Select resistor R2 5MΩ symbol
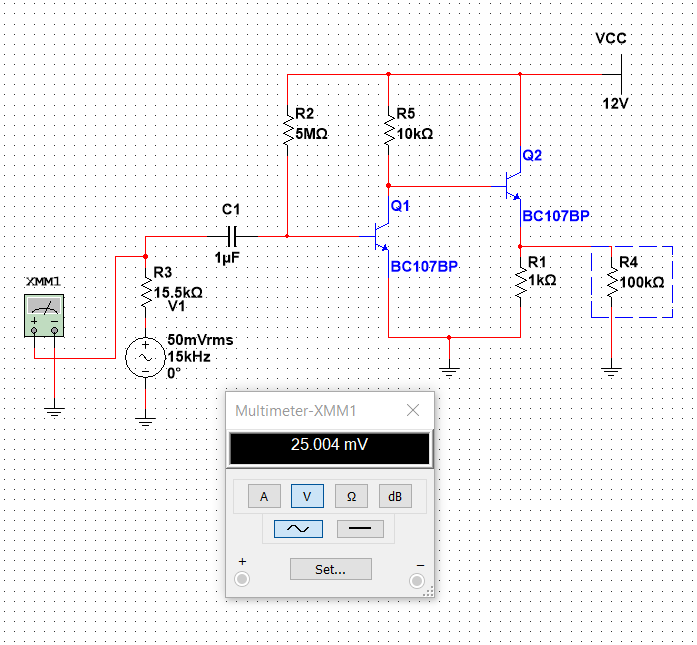This screenshot has height=645, width=697. (288, 130)
